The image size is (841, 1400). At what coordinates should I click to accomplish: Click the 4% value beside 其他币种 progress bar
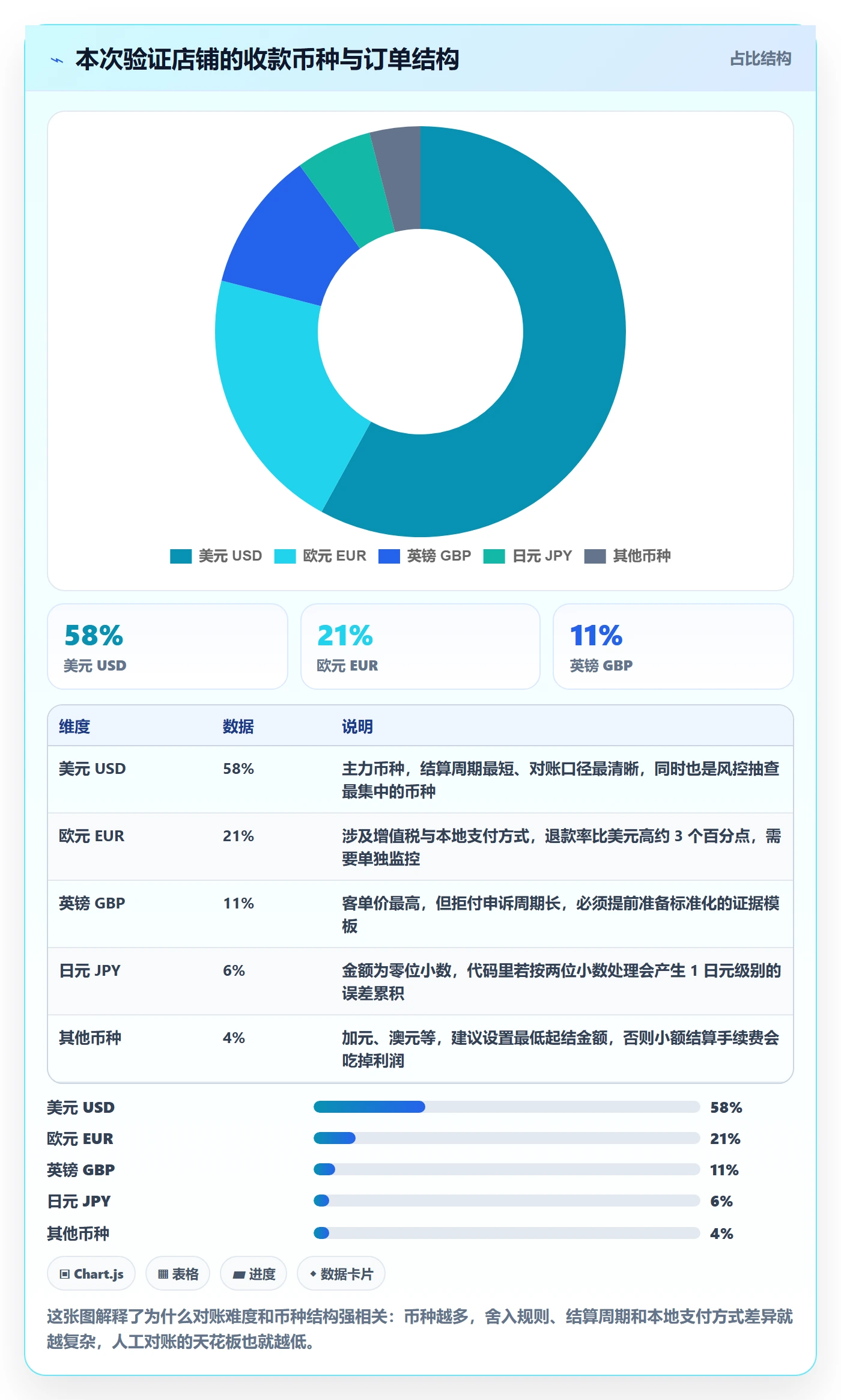pyautogui.click(x=721, y=1234)
